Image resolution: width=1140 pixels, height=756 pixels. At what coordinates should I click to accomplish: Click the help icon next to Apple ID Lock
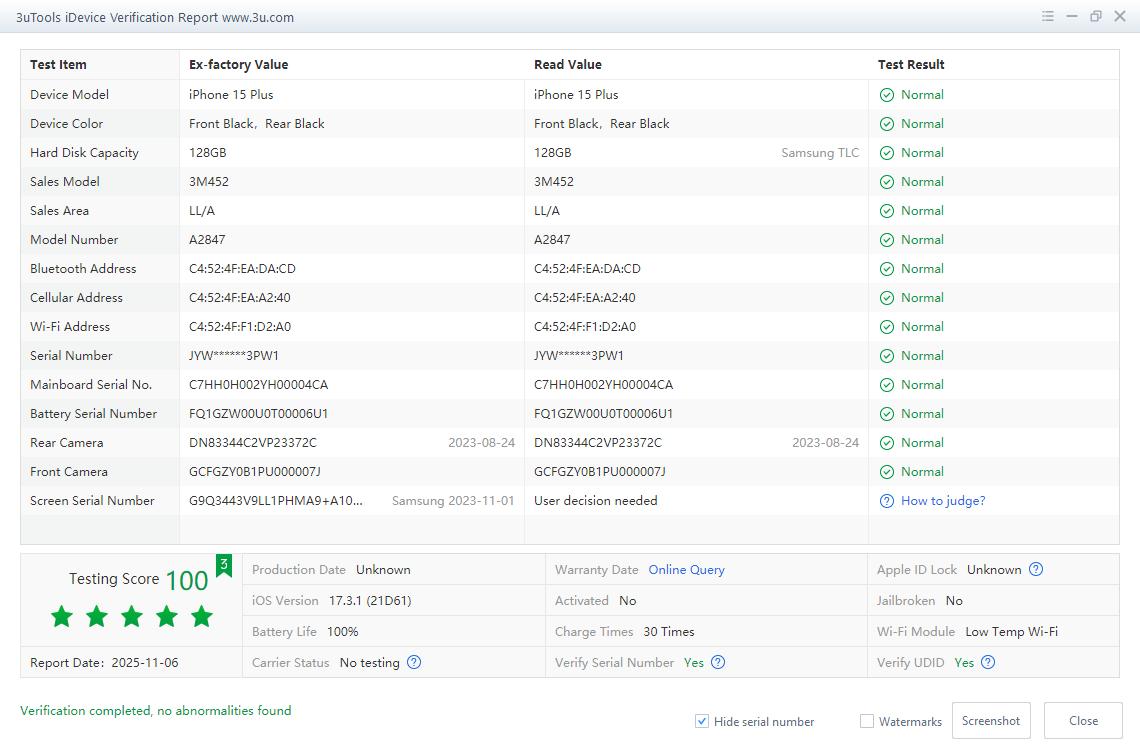tap(1036, 570)
